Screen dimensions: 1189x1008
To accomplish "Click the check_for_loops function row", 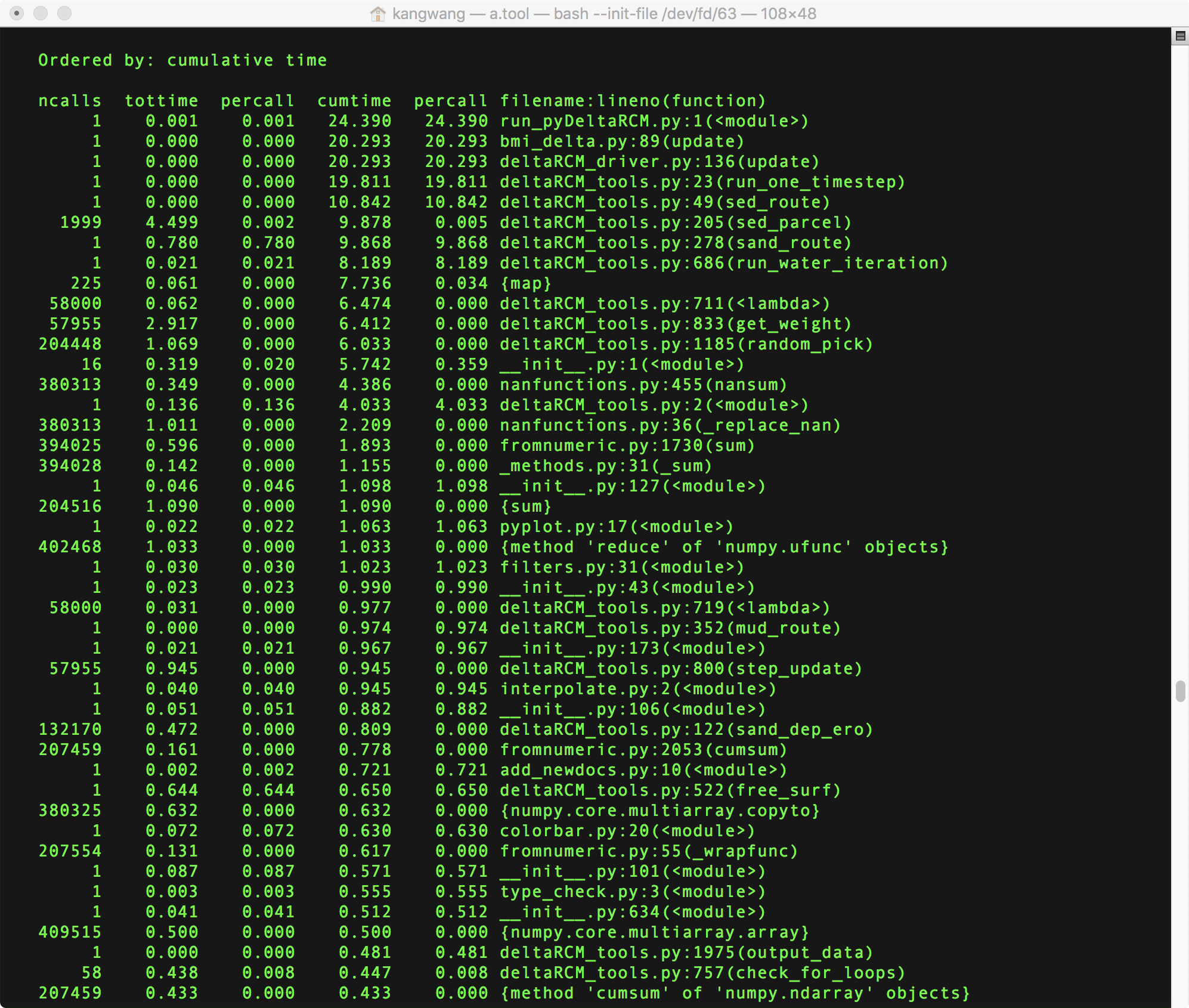I will click(594, 966).
